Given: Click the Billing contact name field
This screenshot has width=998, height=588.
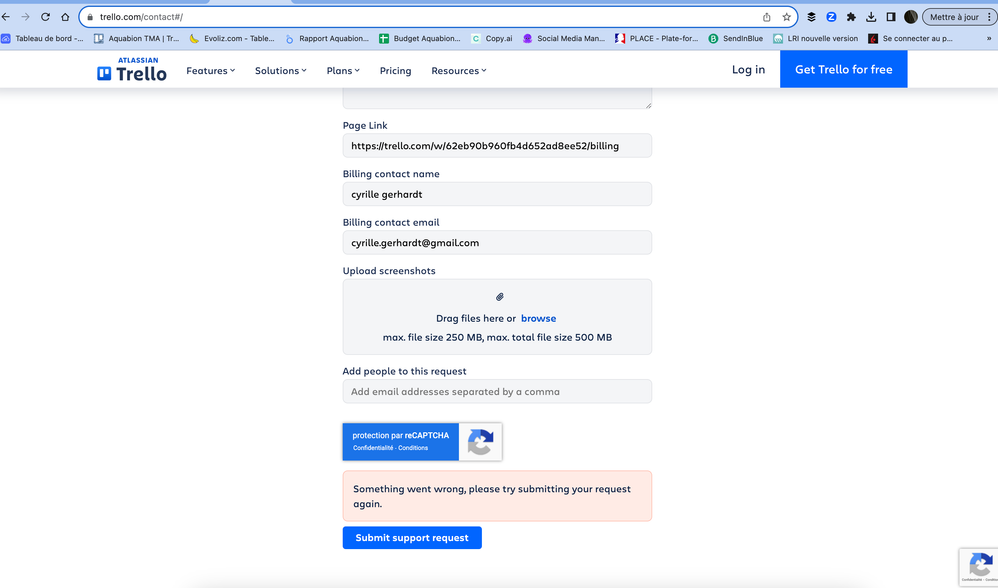Looking at the screenshot, I should pyautogui.click(x=497, y=194).
